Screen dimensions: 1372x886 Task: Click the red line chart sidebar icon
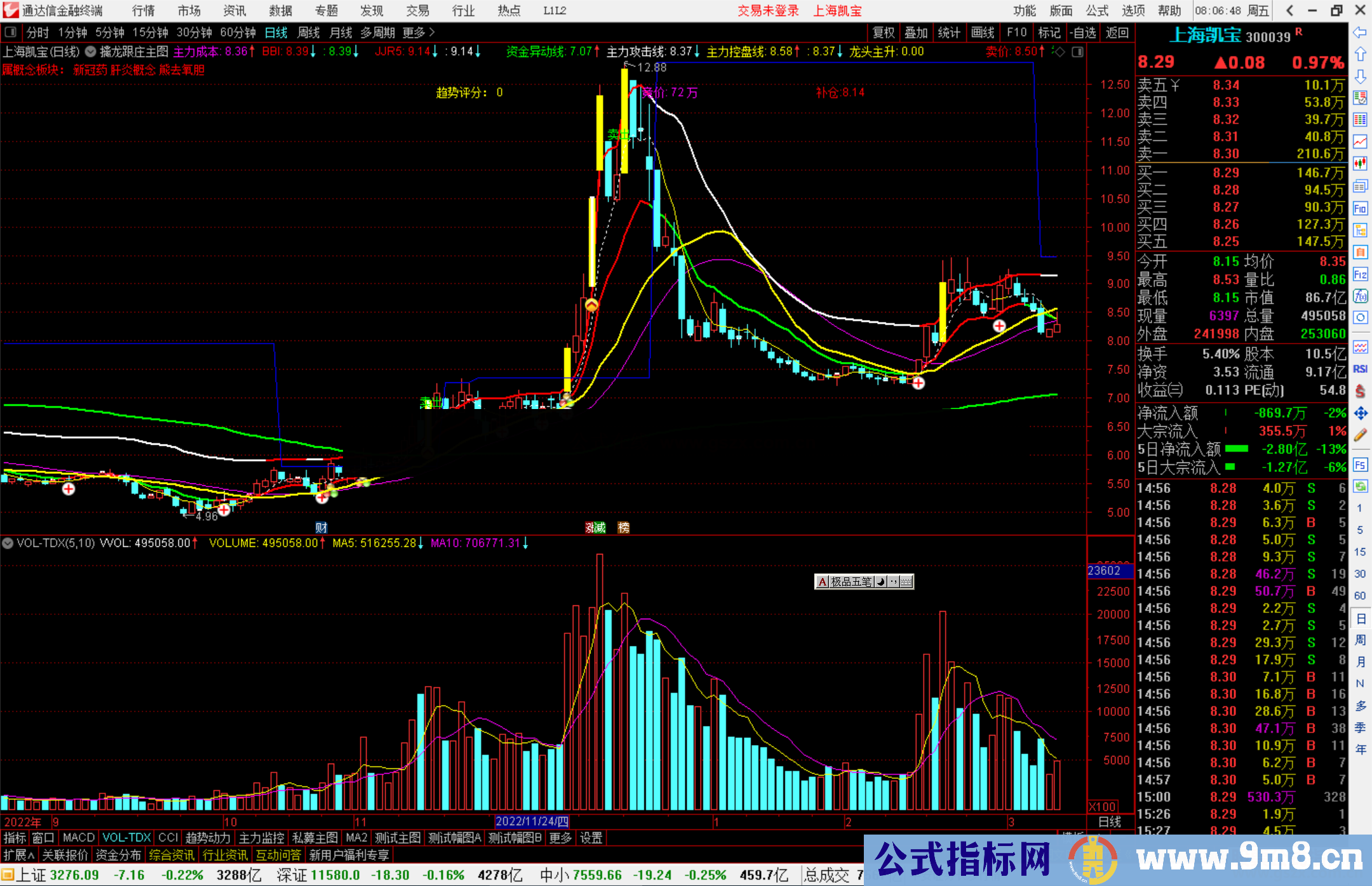(1360, 142)
